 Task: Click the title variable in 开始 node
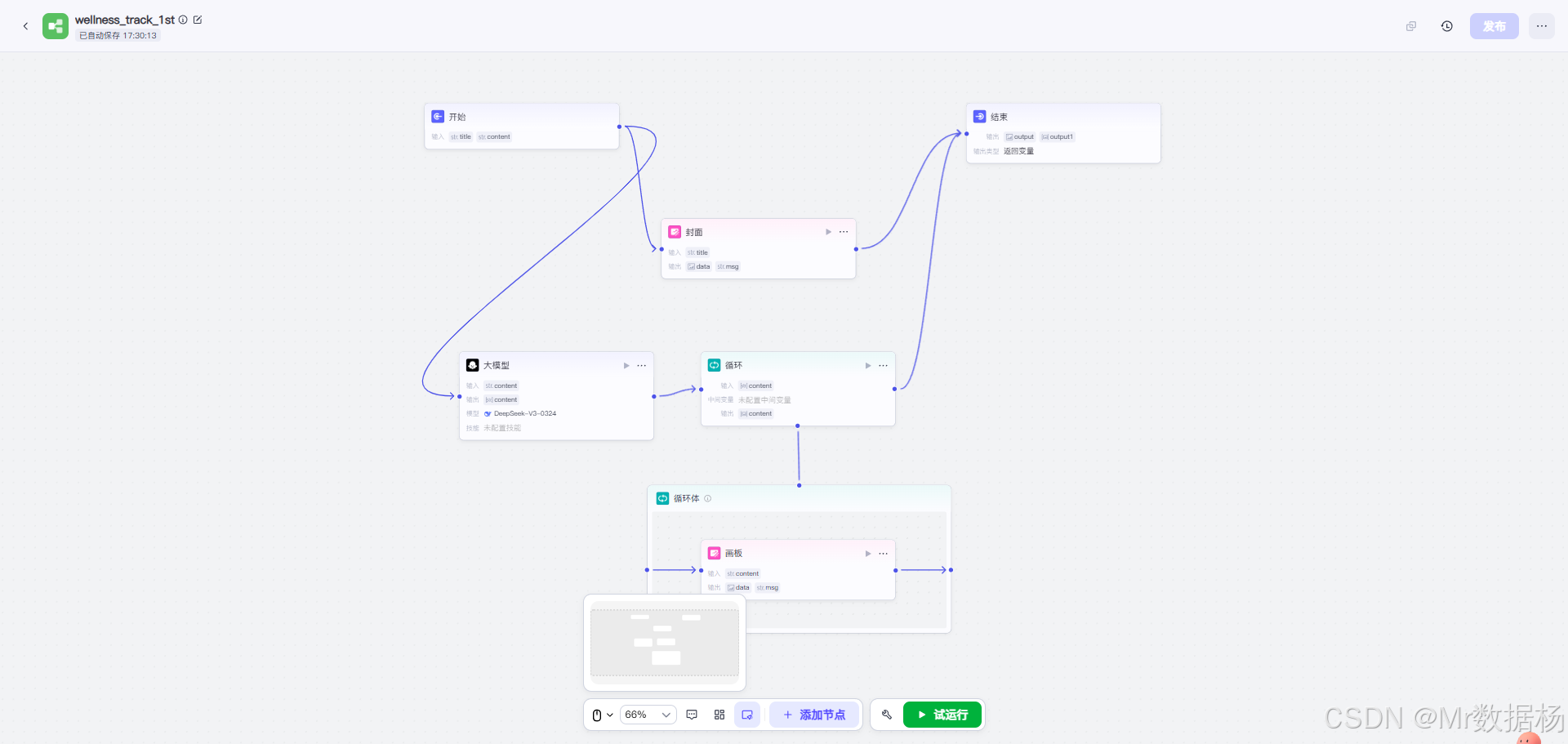tap(461, 137)
